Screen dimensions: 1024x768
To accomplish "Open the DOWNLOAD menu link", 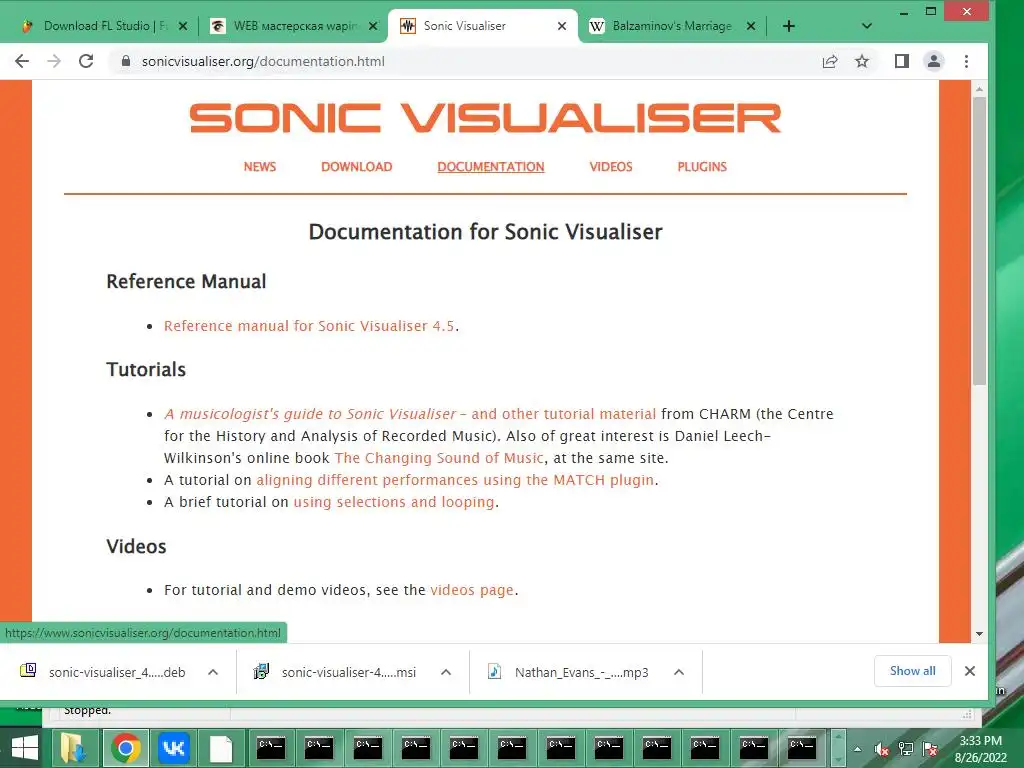I will tap(357, 167).
